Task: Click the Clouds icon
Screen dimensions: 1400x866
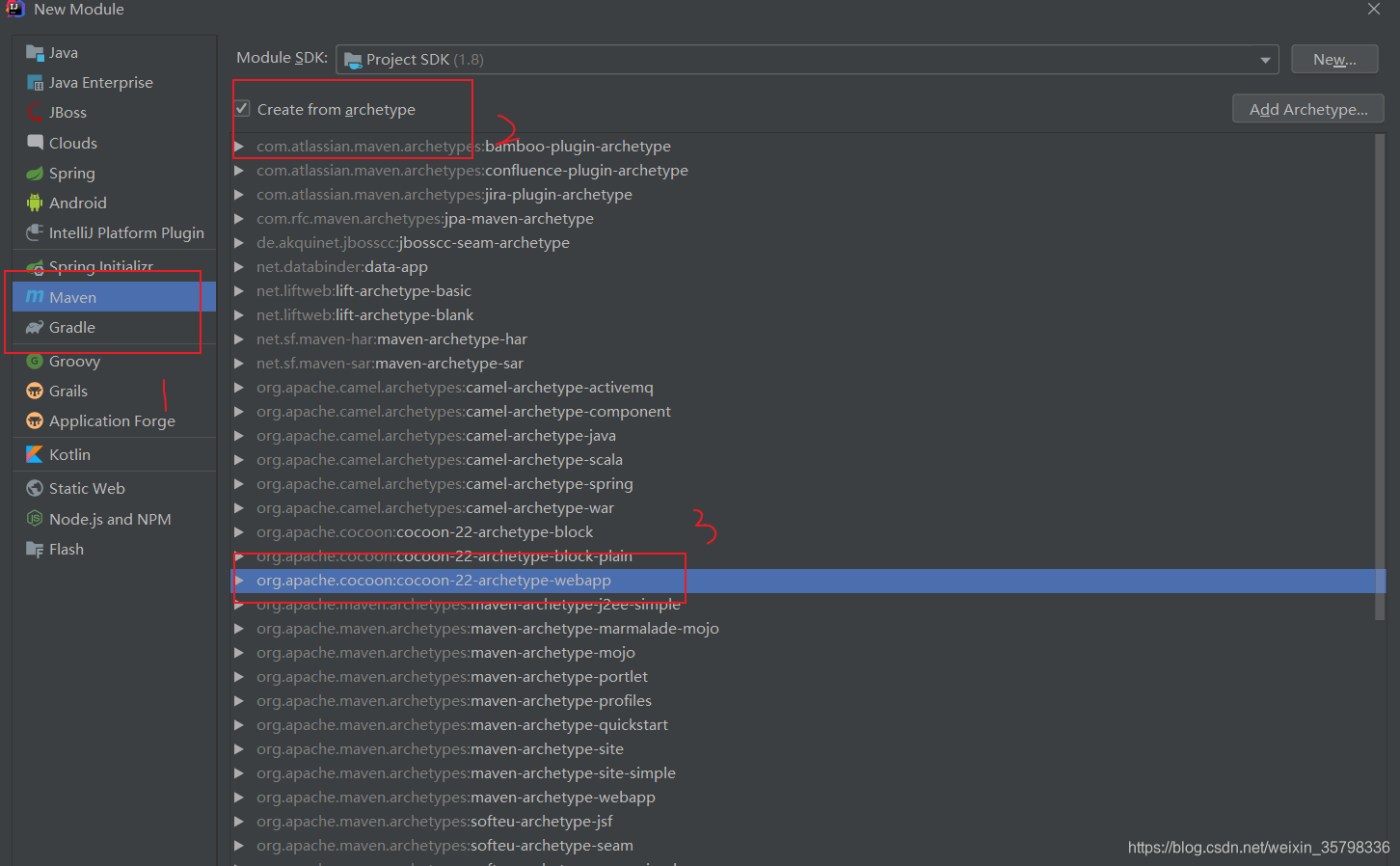Action: click(x=35, y=143)
